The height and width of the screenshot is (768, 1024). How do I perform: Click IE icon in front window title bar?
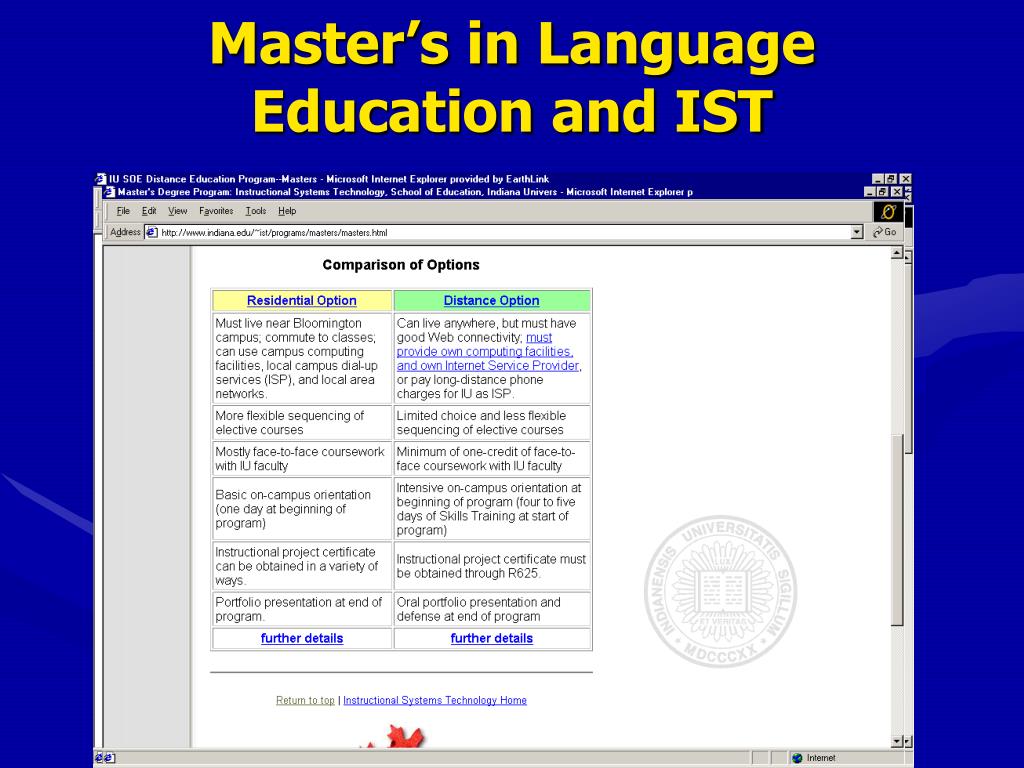point(110,192)
